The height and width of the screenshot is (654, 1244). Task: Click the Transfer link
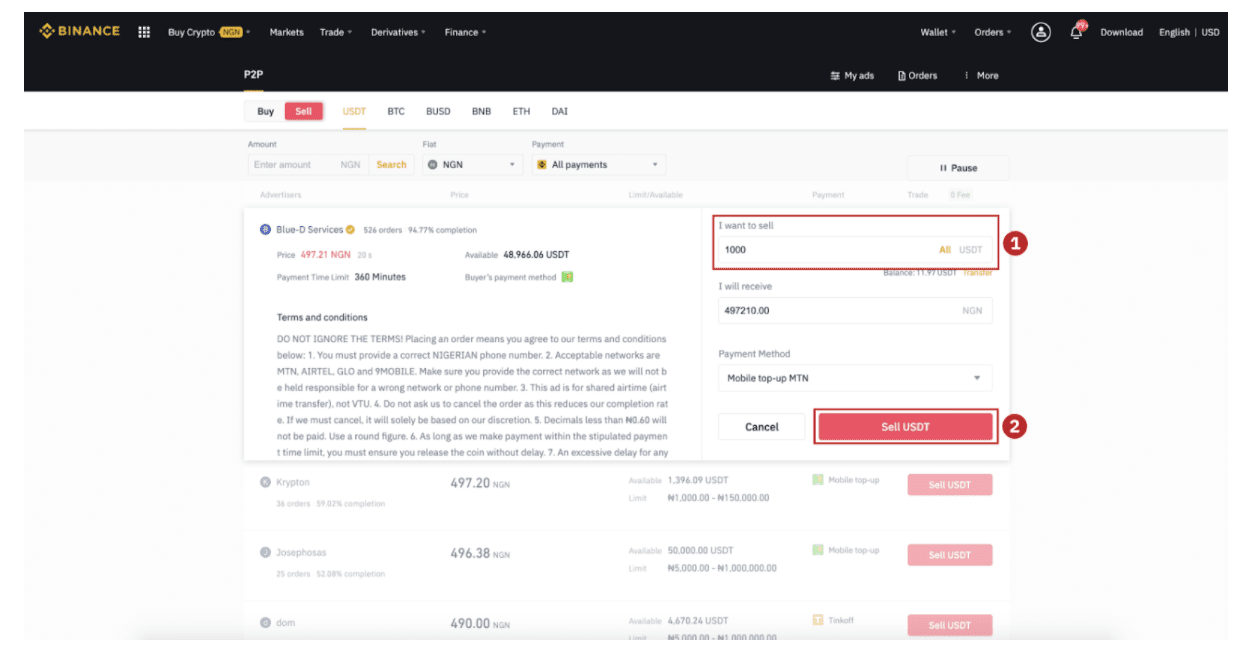[977, 273]
